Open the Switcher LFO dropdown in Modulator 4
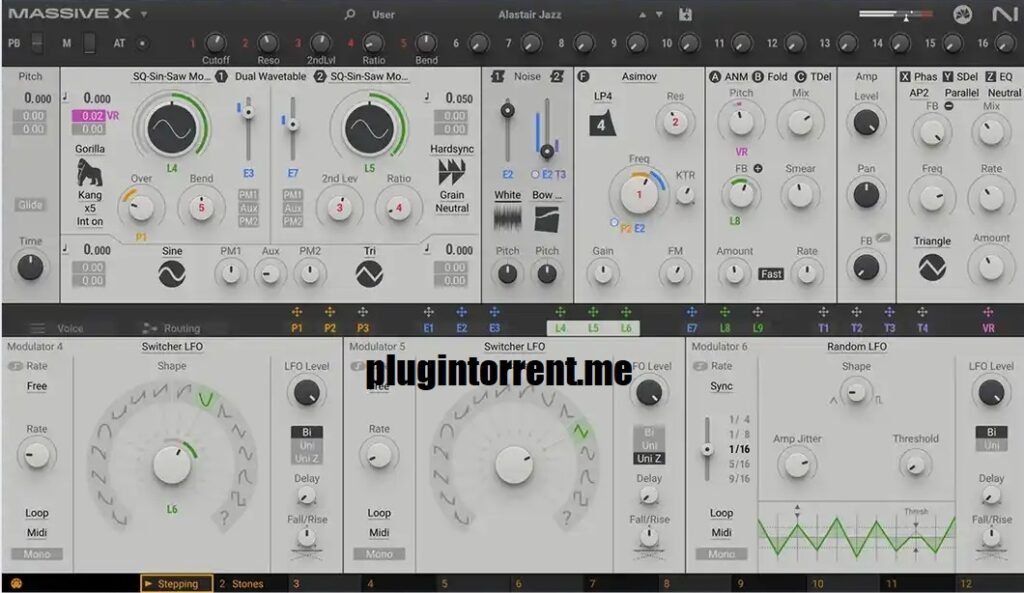 coord(172,347)
